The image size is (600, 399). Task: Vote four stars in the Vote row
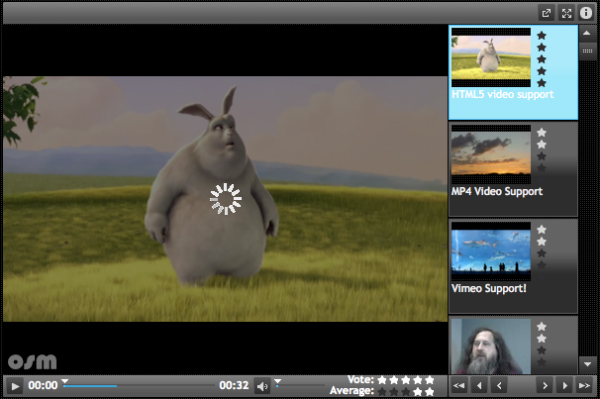point(417,380)
